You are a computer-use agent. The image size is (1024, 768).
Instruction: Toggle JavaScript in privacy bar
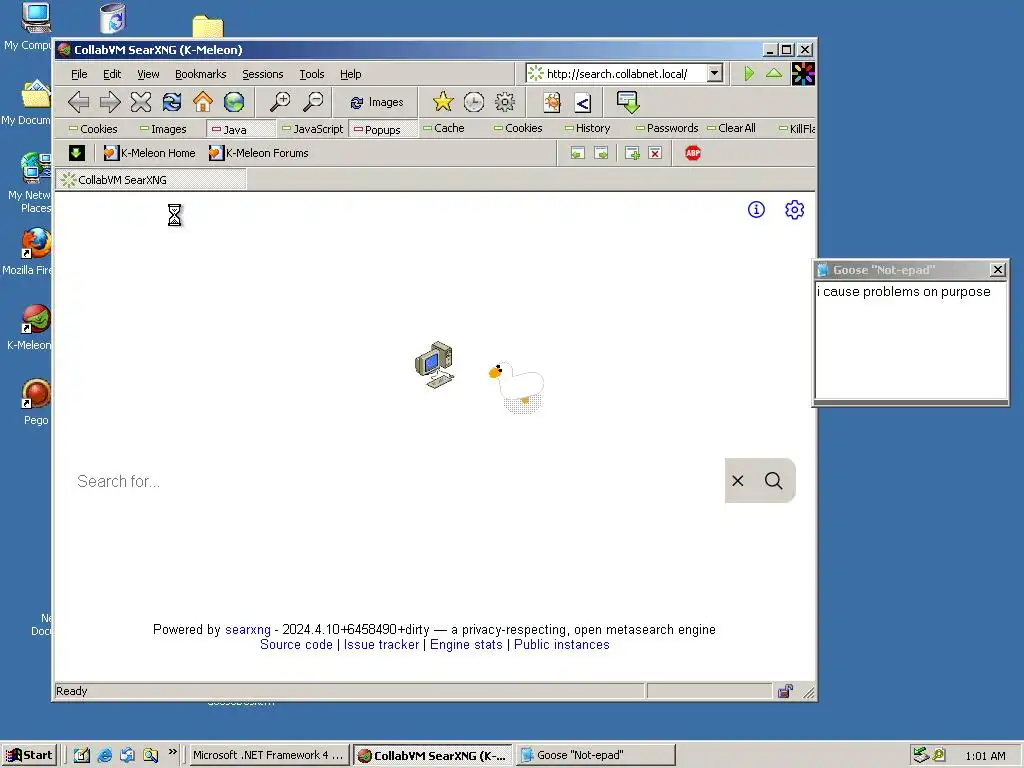coord(312,129)
